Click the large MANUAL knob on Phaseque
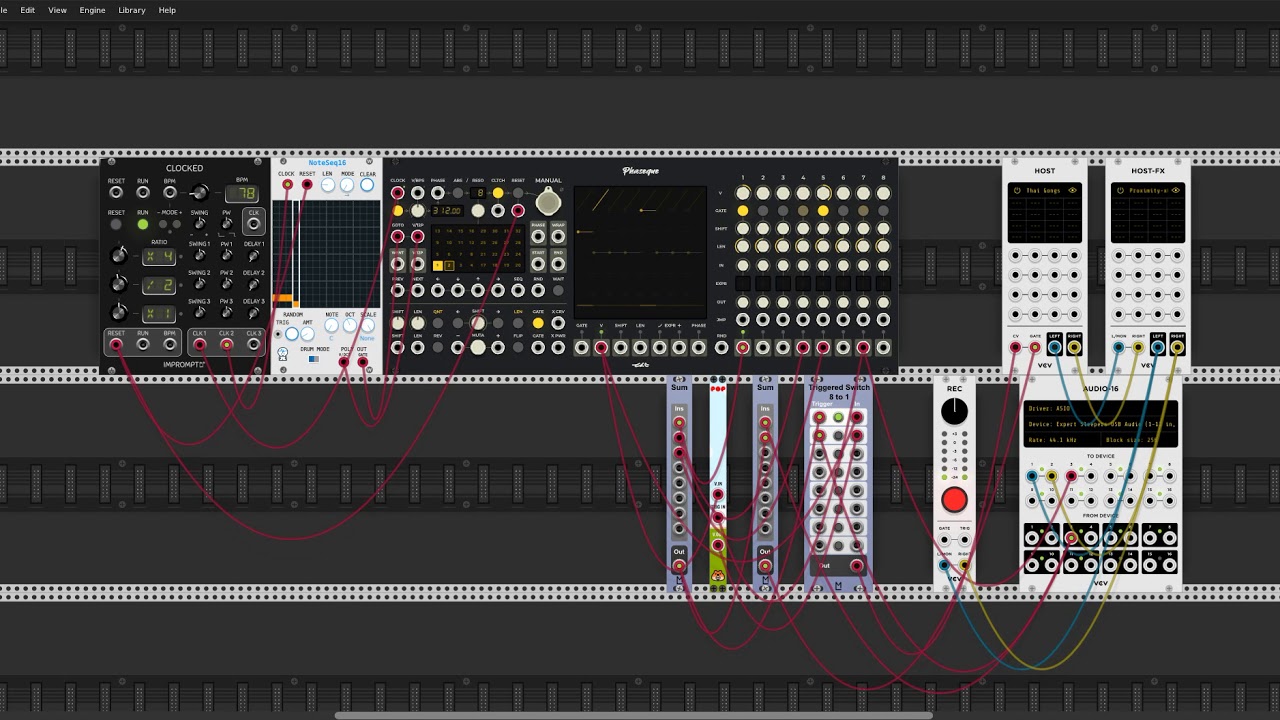 tap(548, 202)
